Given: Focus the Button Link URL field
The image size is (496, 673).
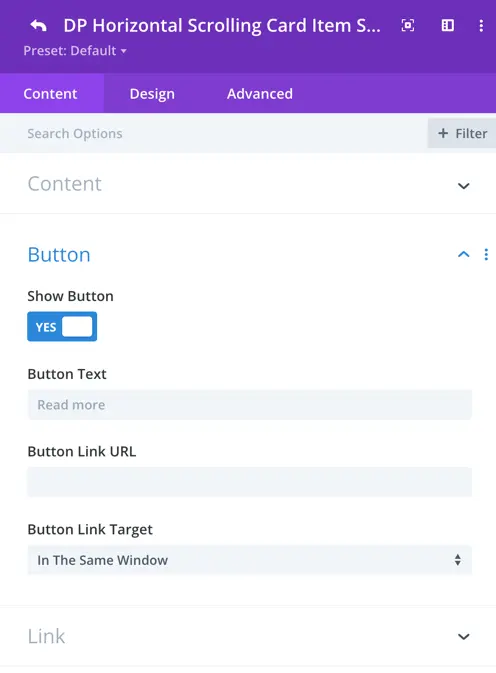Looking at the screenshot, I should (250, 482).
